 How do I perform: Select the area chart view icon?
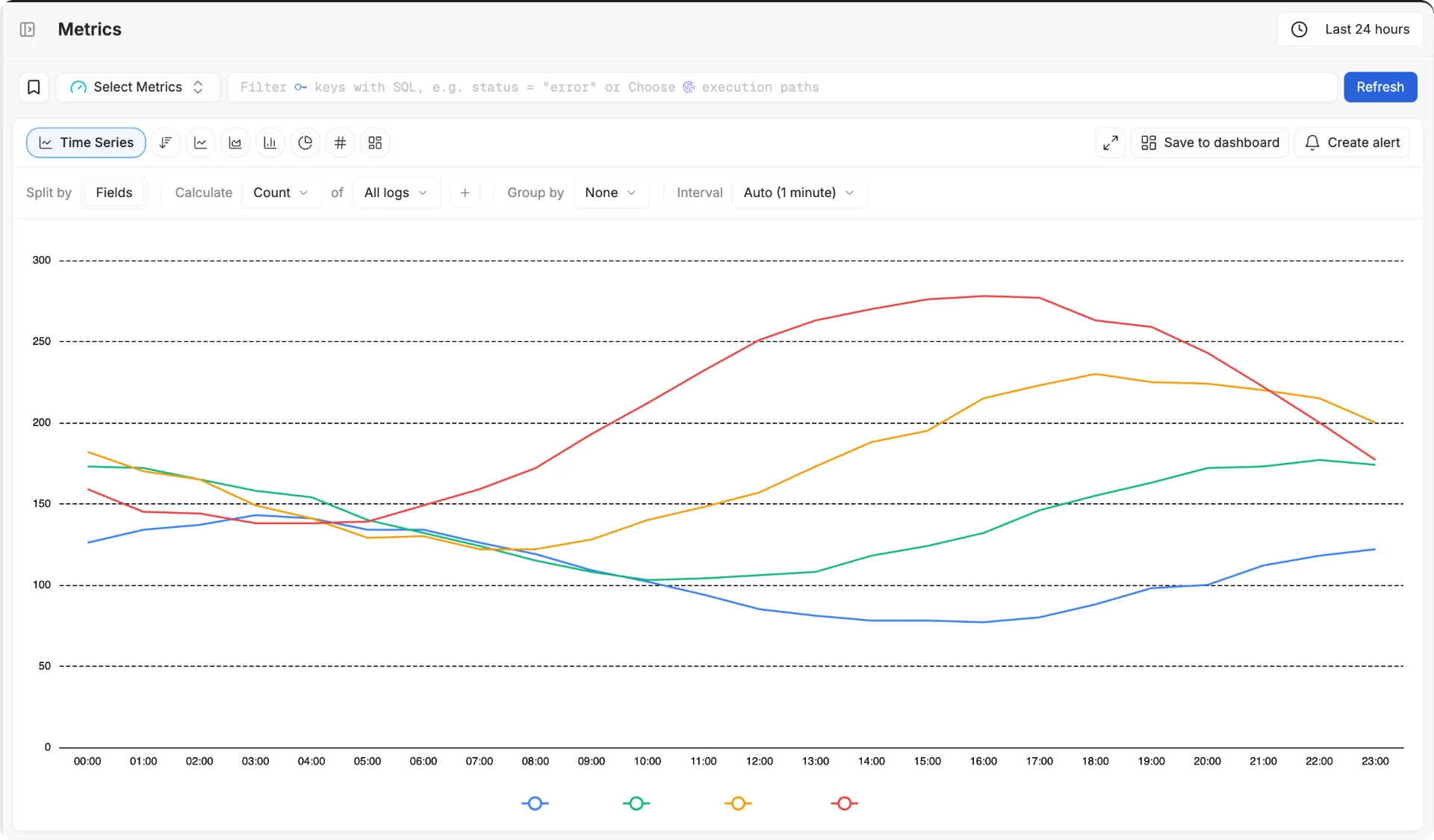235,143
